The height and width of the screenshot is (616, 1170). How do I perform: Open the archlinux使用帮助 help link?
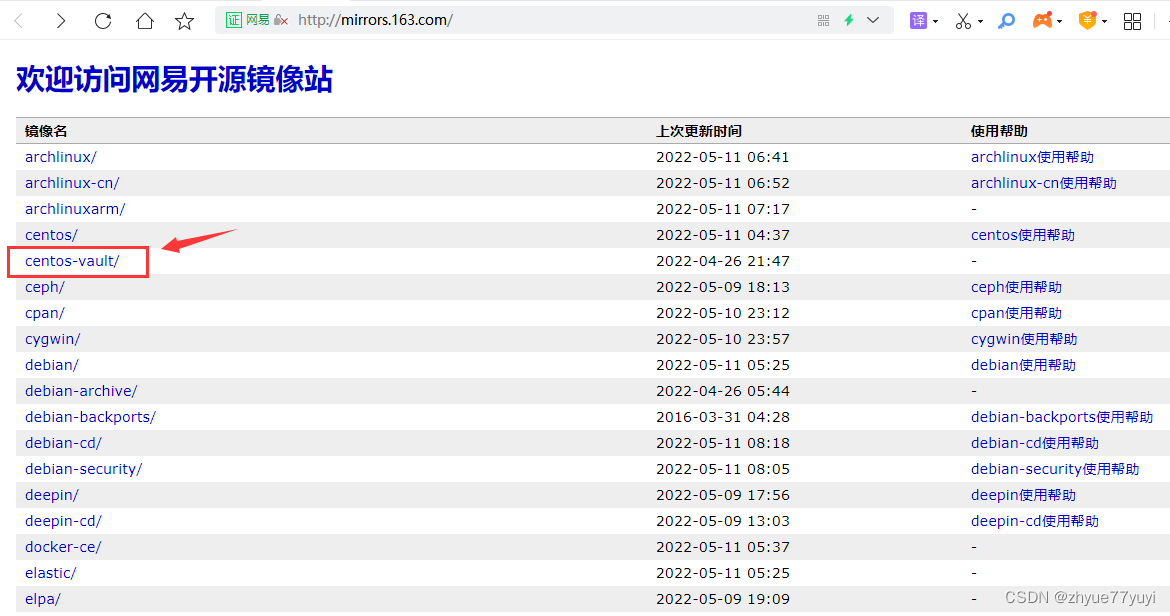coord(1032,157)
